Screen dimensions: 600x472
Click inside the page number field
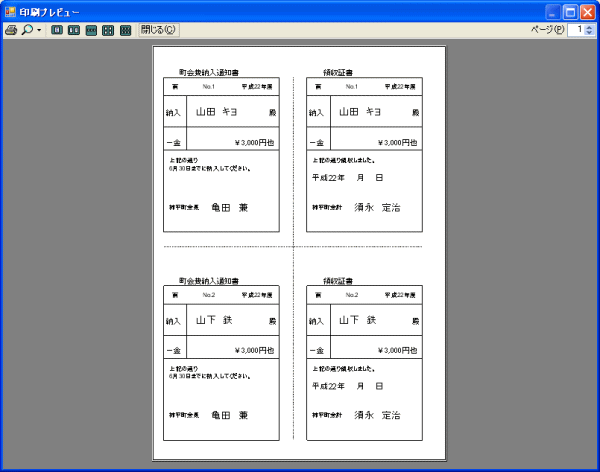pyautogui.click(x=576, y=30)
